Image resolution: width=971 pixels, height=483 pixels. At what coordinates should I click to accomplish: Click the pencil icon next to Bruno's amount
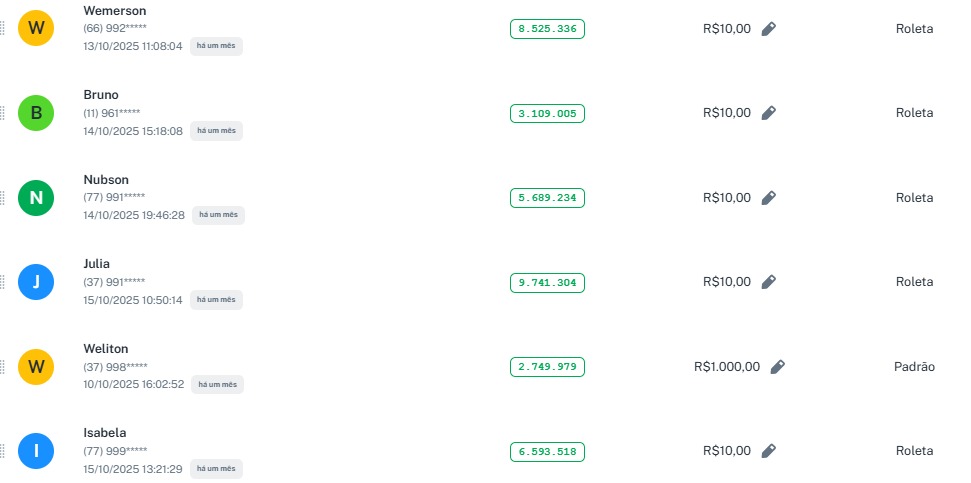coord(768,113)
